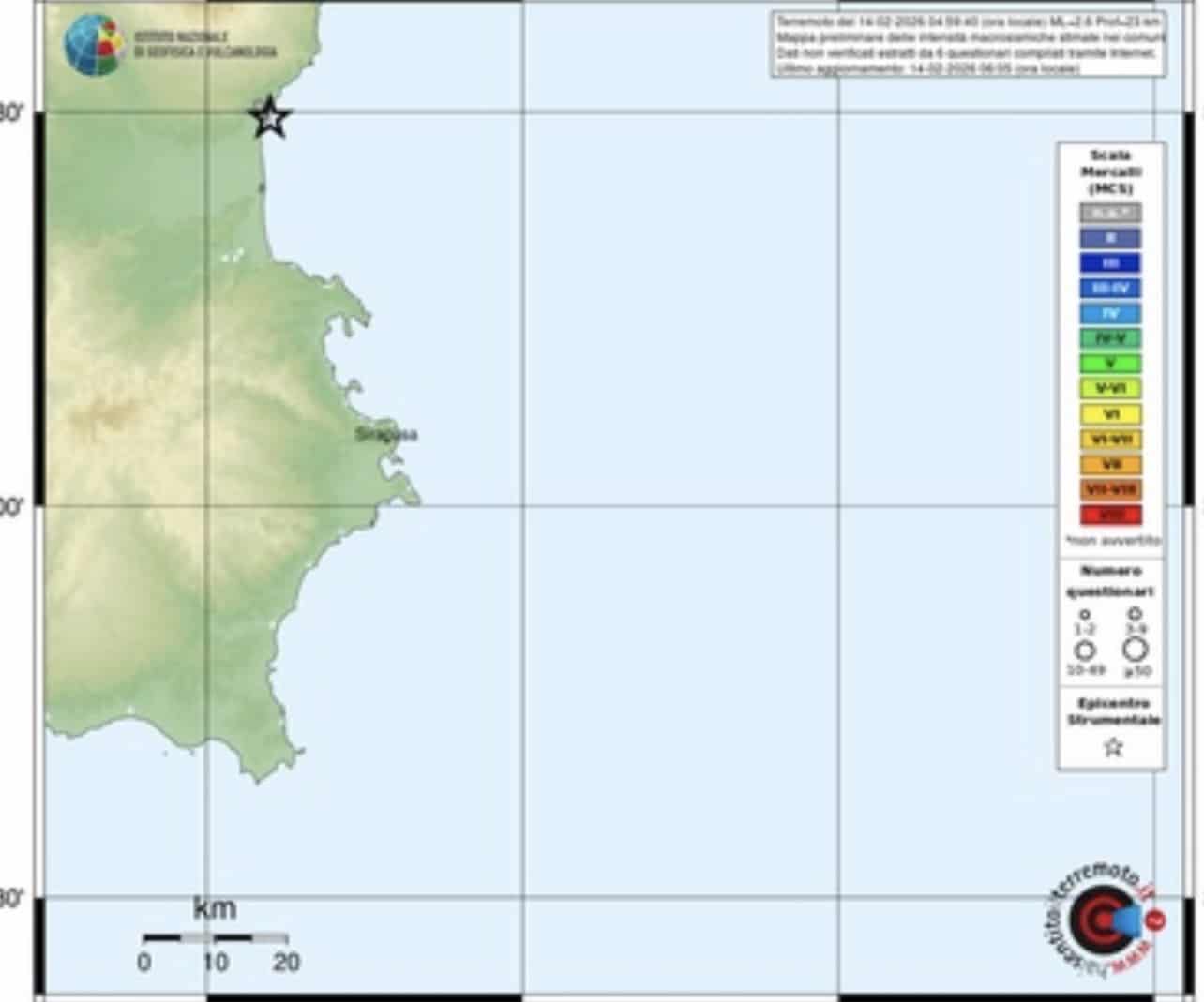
Task: Click the 'Scala Mercalli (MCS)' legend title
Action: (1111, 172)
